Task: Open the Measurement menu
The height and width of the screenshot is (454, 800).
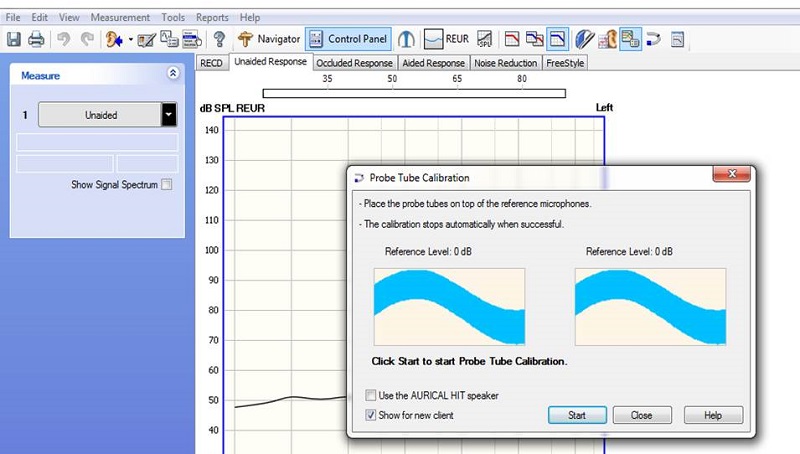Action: click(120, 17)
